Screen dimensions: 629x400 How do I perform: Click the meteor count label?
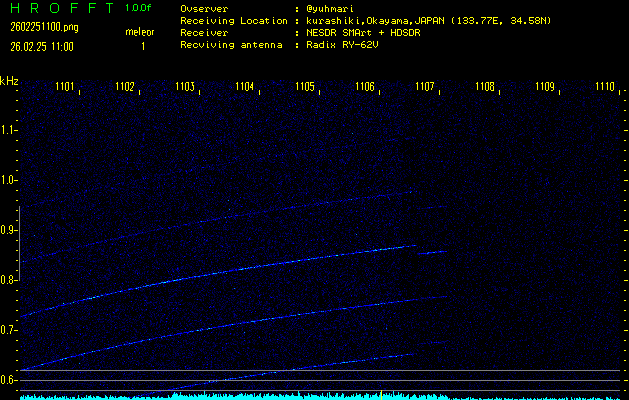(x=139, y=32)
